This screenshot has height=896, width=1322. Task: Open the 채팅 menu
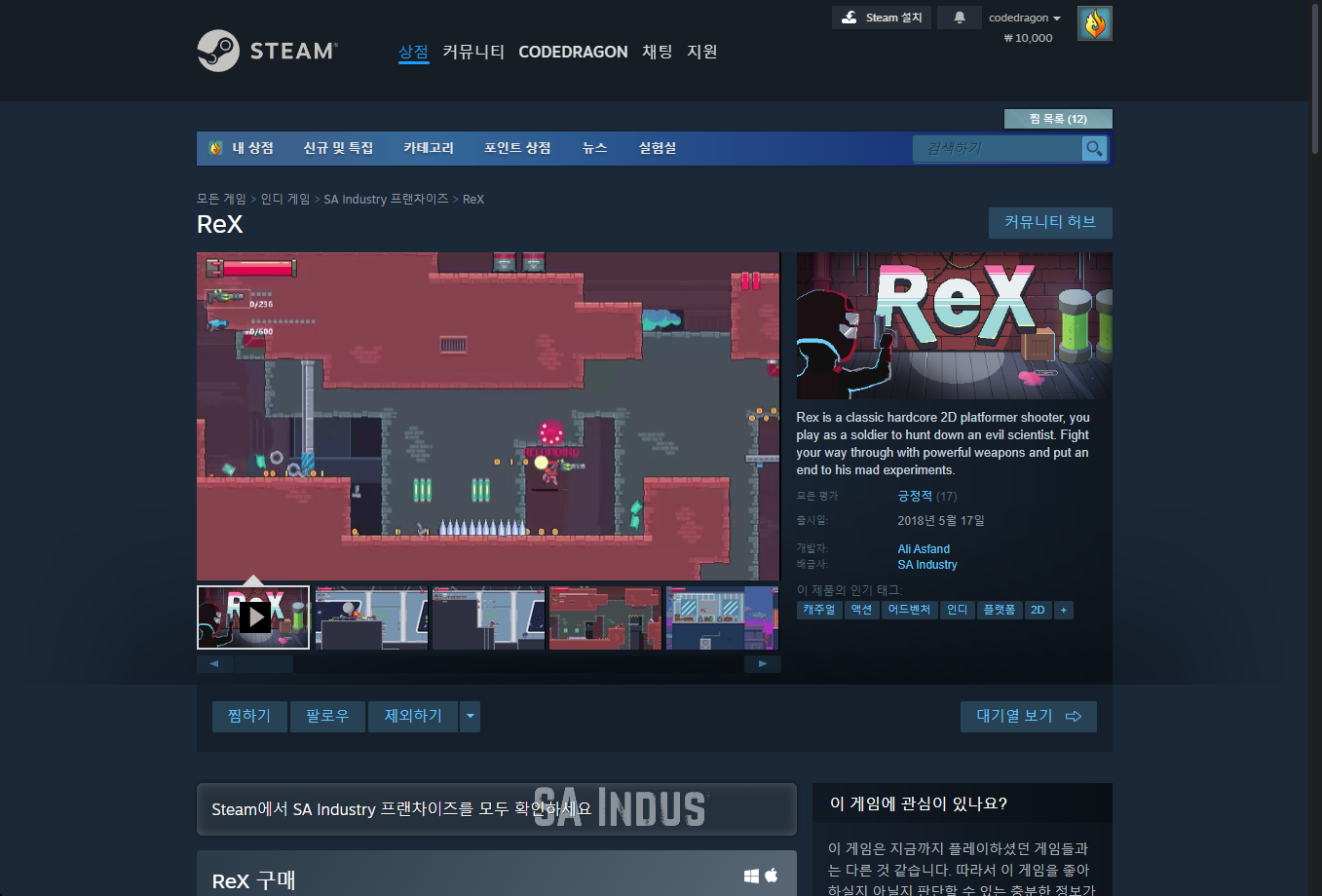[658, 52]
